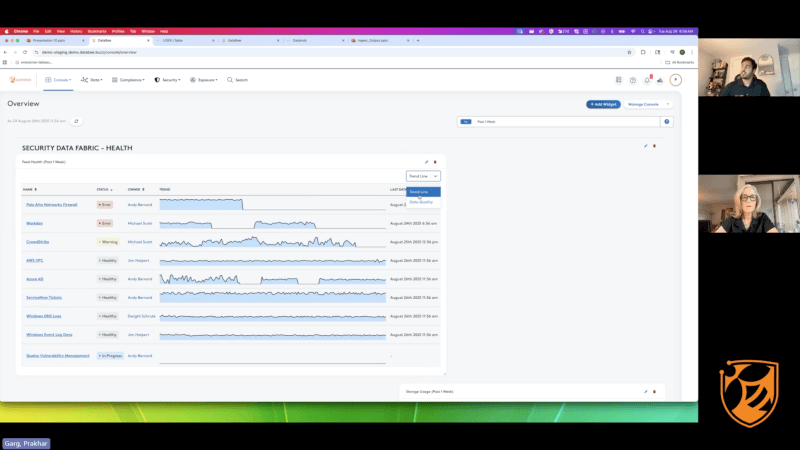Delete the Security Data Fabric section trash icon
The image size is (800, 450).
pyautogui.click(x=654, y=146)
